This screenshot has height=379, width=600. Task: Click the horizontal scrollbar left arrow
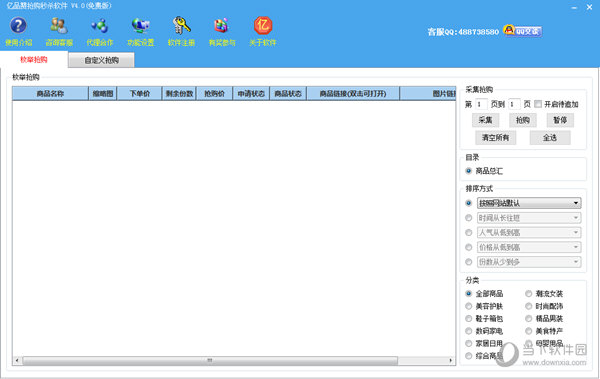coord(17,360)
